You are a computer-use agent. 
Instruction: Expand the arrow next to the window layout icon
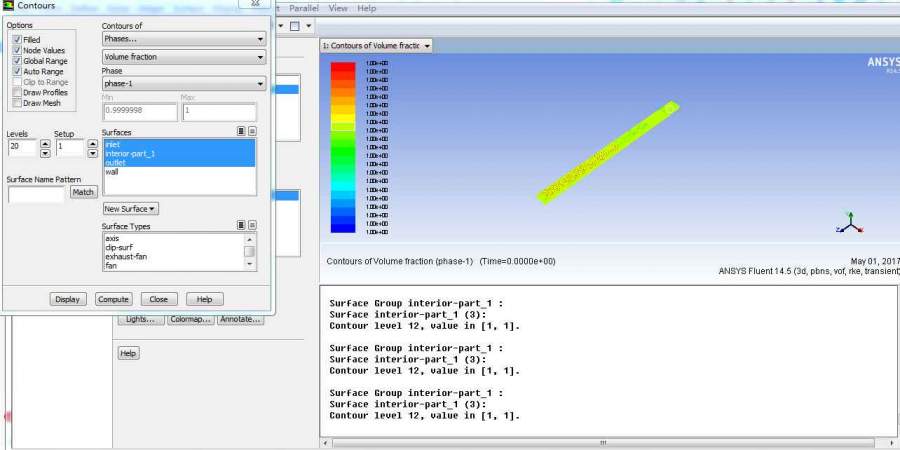[x=309, y=26]
